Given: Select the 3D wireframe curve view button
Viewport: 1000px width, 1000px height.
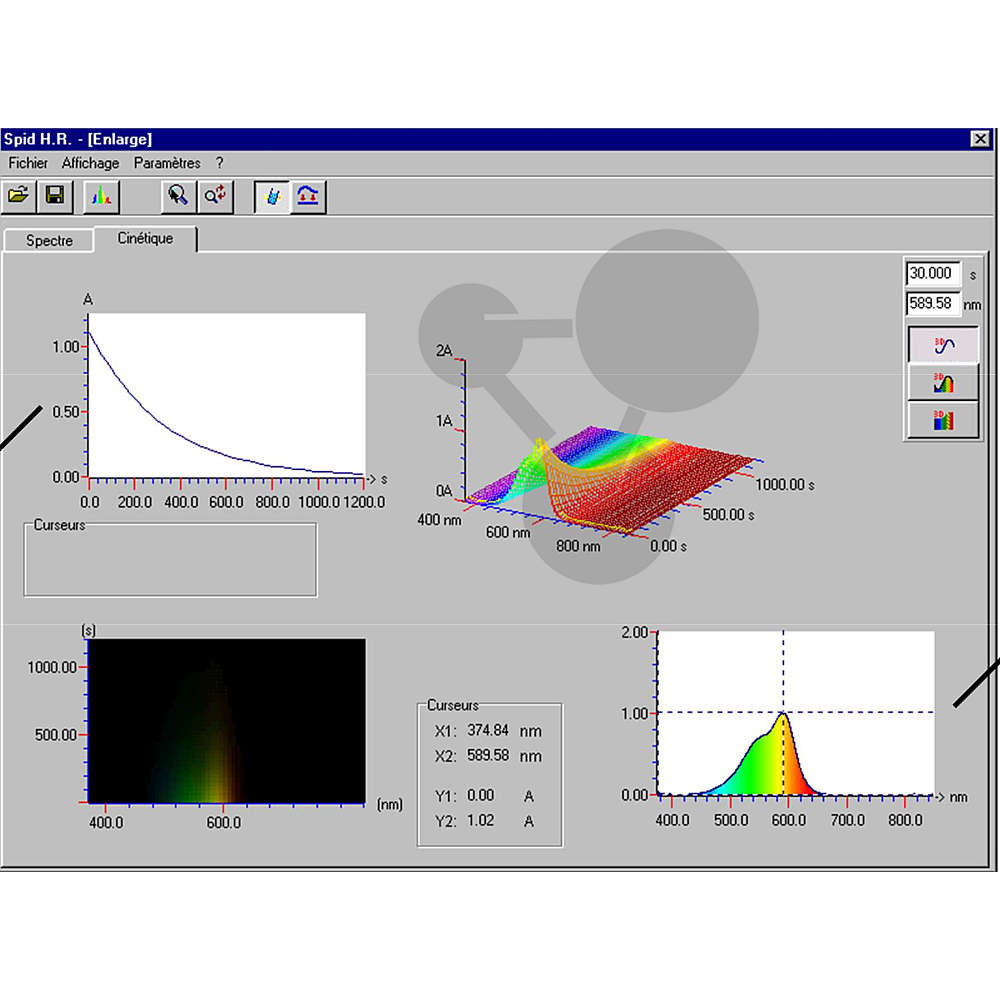Looking at the screenshot, I should click(943, 345).
